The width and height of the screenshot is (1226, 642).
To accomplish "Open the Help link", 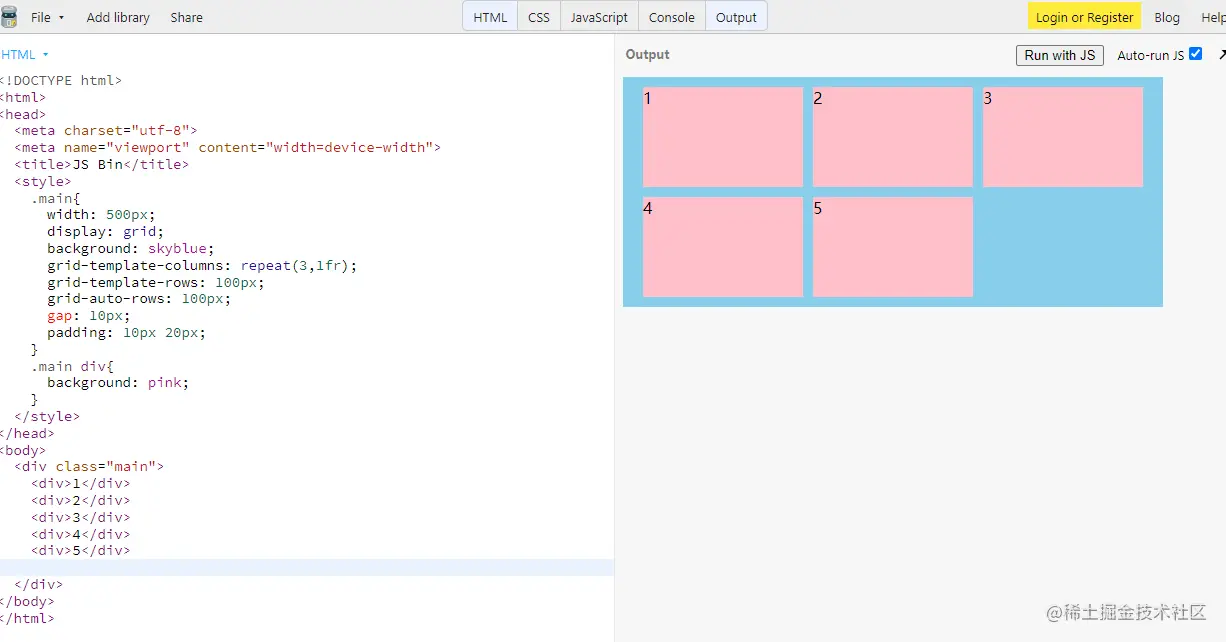I will 1212,17.
